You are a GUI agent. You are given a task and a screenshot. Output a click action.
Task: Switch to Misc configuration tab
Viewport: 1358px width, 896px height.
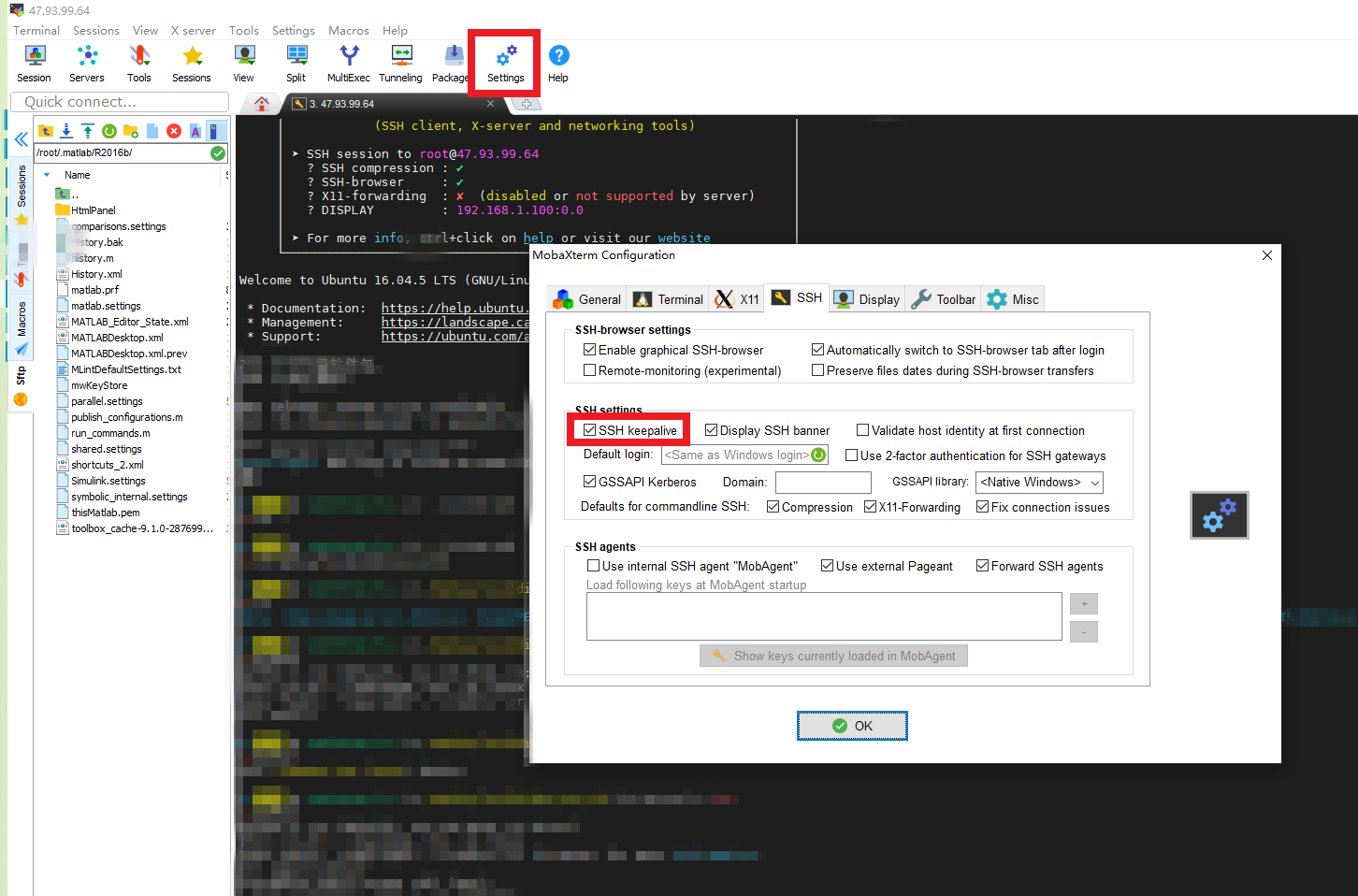[x=1013, y=299]
